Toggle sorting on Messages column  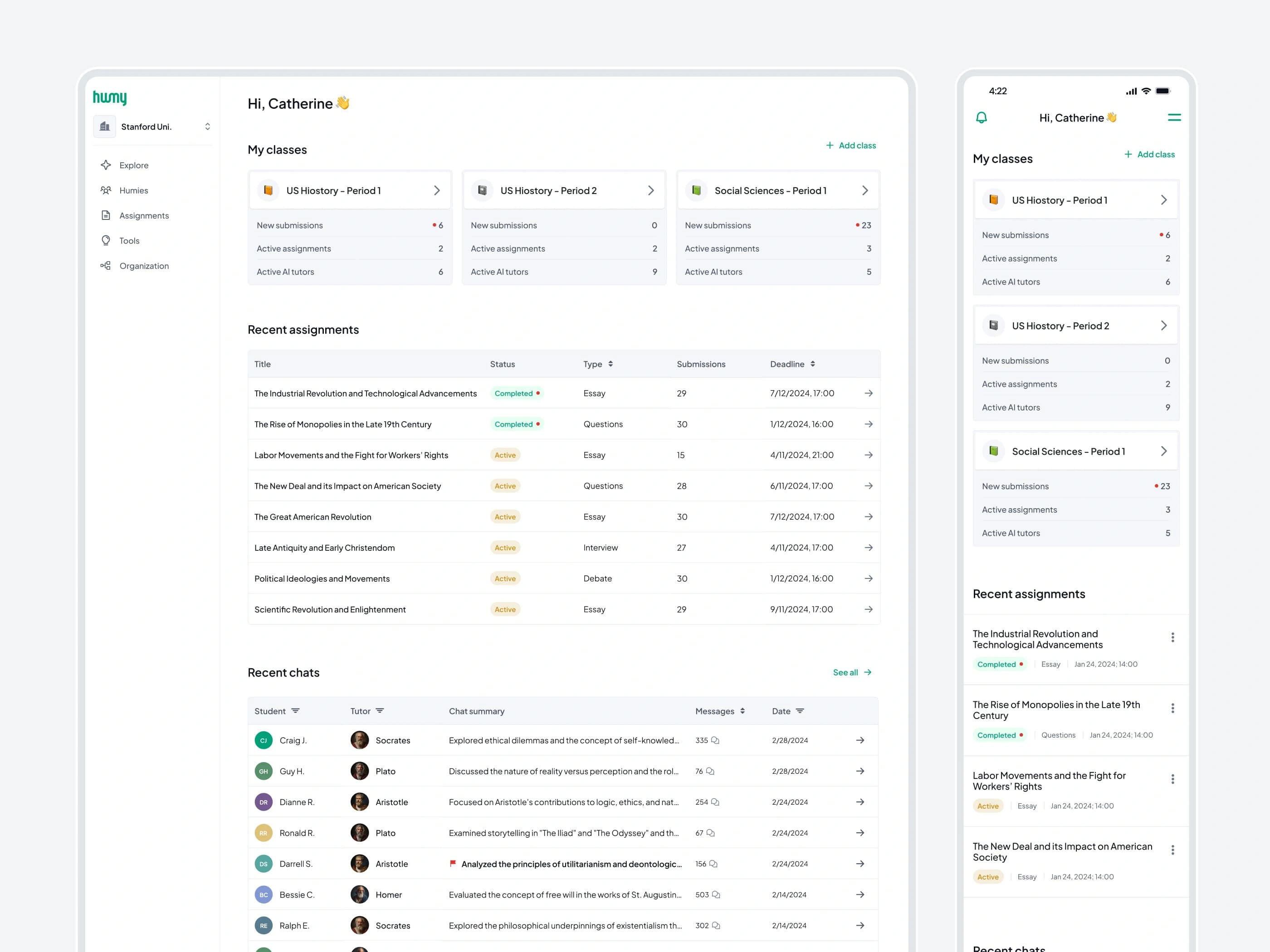click(x=742, y=711)
